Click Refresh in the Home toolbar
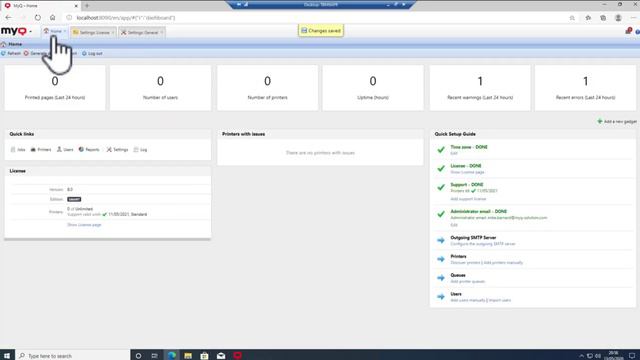640x360 pixels. [x=11, y=53]
